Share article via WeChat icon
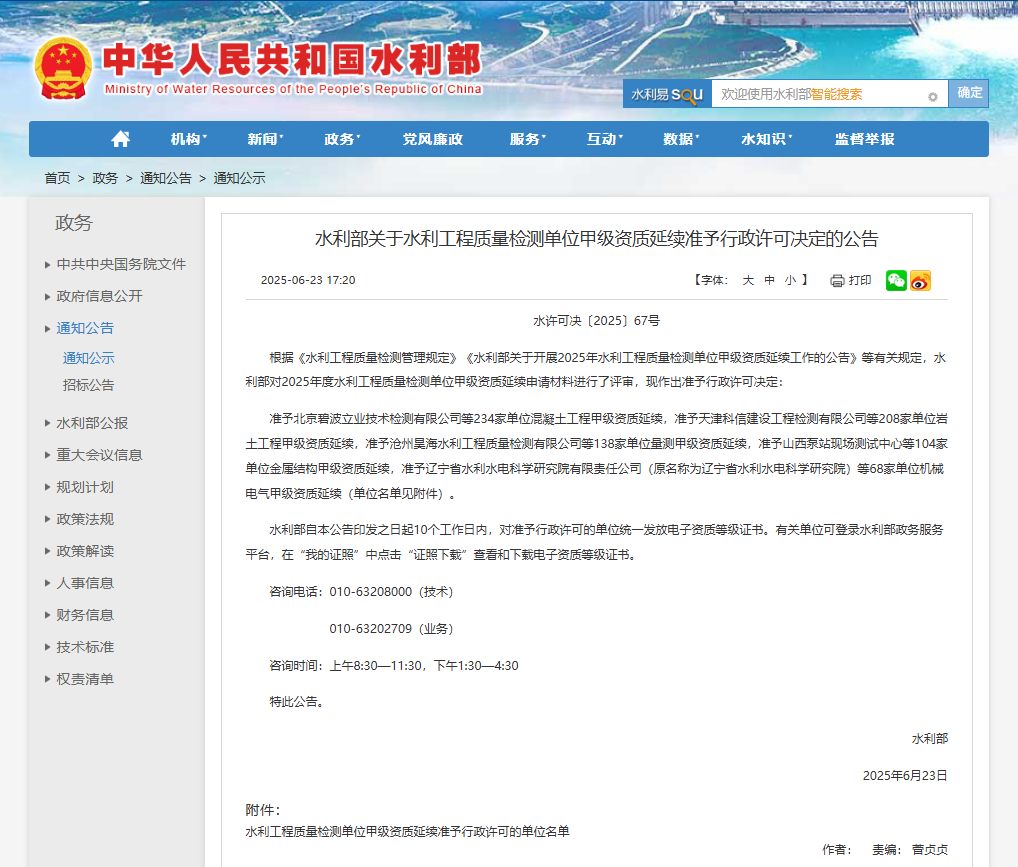The image size is (1018, 867). coord(896,281)
